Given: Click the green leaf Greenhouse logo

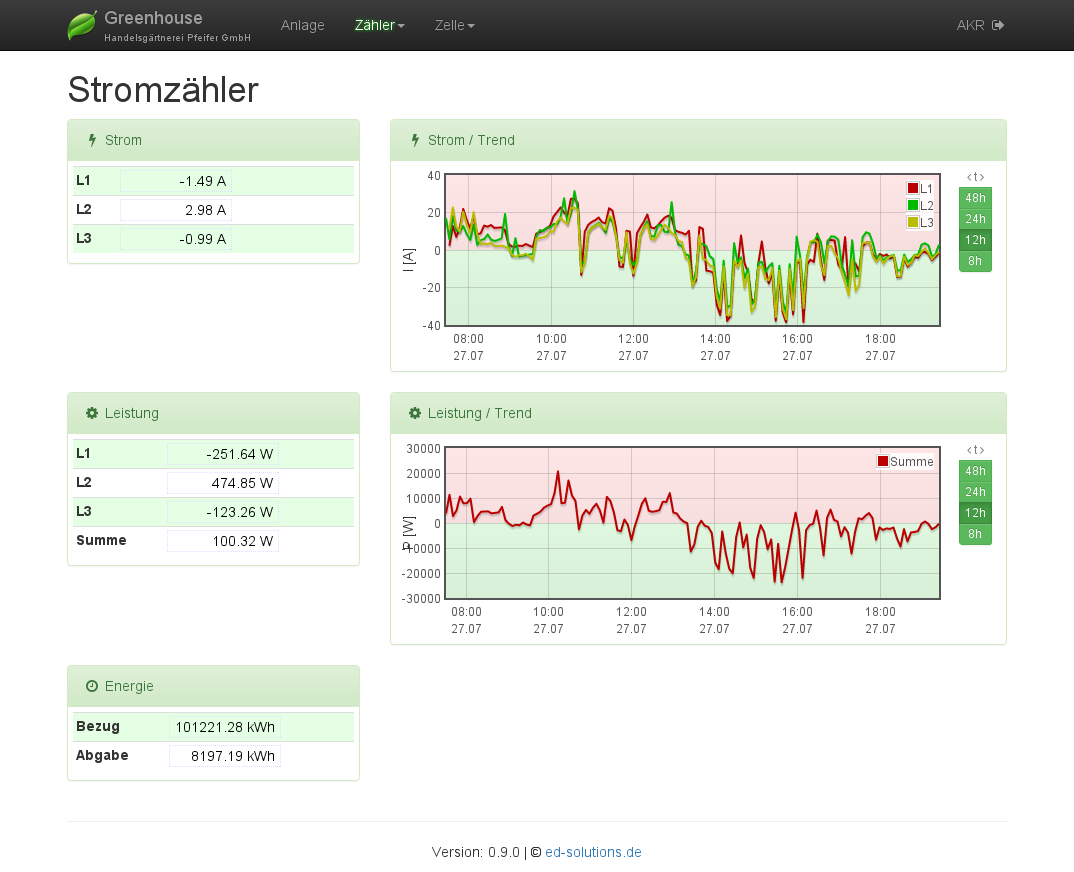Looking at the screenshot, I should (x=82, y=25).
